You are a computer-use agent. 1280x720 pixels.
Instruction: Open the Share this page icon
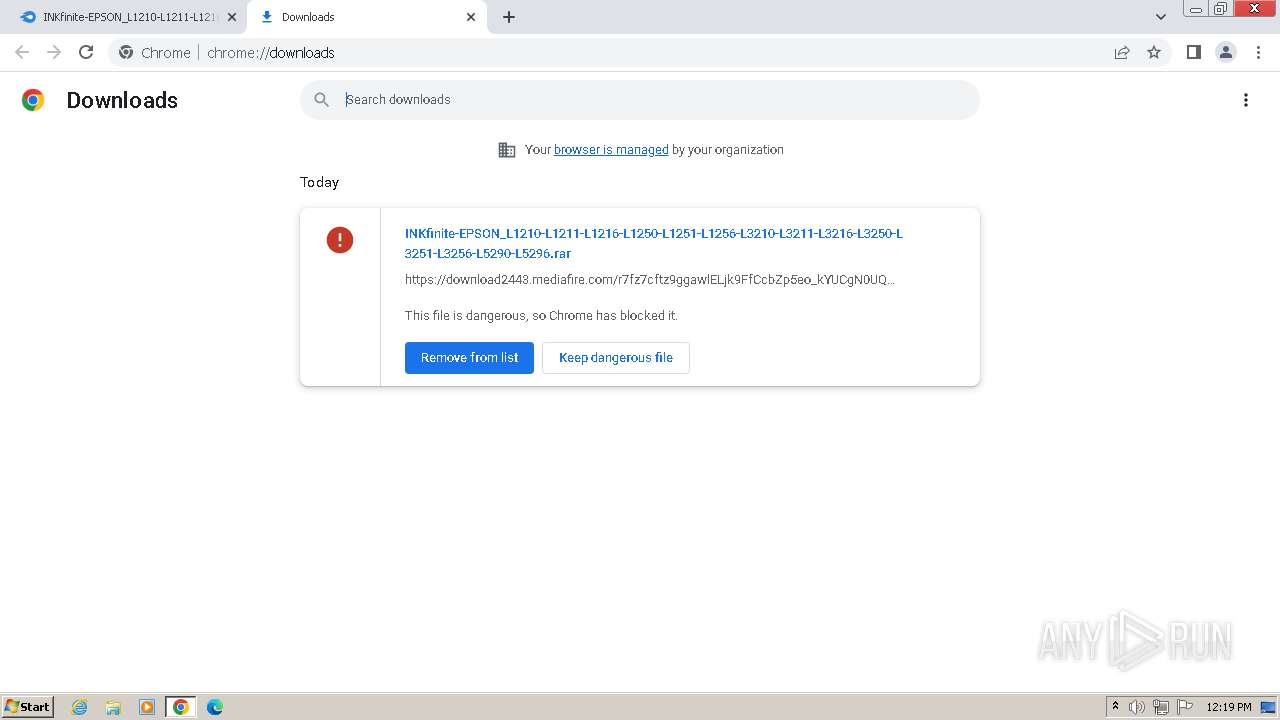click(1122, 52)
